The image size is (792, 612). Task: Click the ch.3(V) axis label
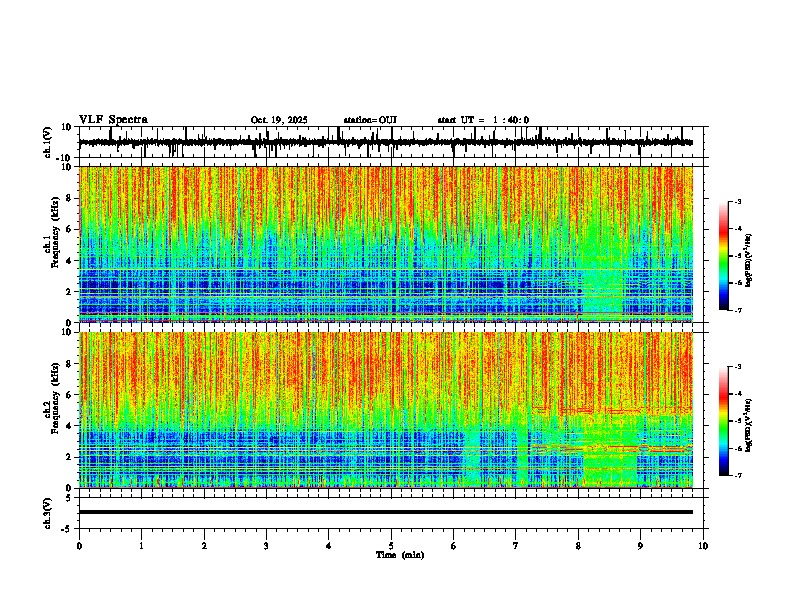(x=48, y=514)
